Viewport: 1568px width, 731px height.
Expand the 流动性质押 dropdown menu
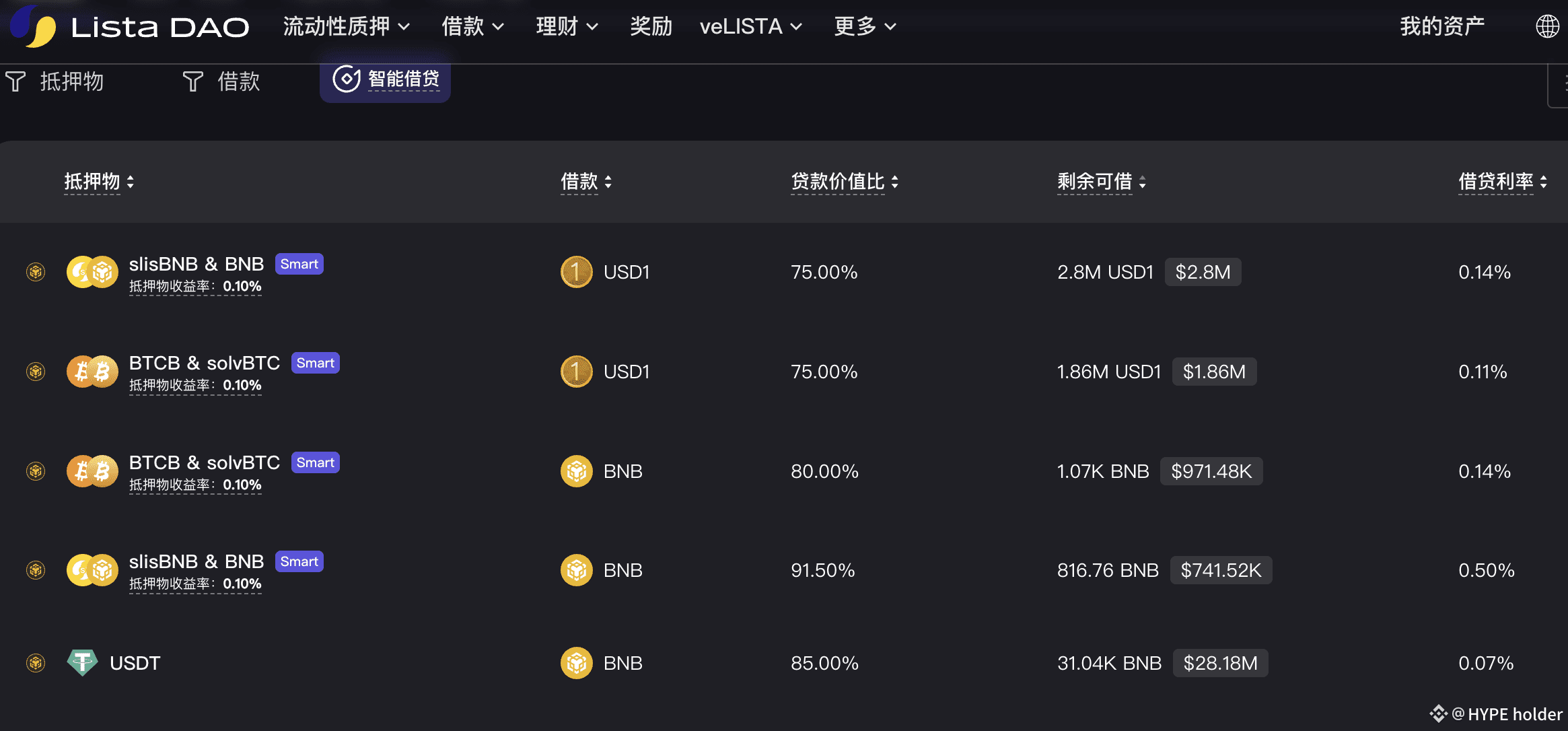346,27
